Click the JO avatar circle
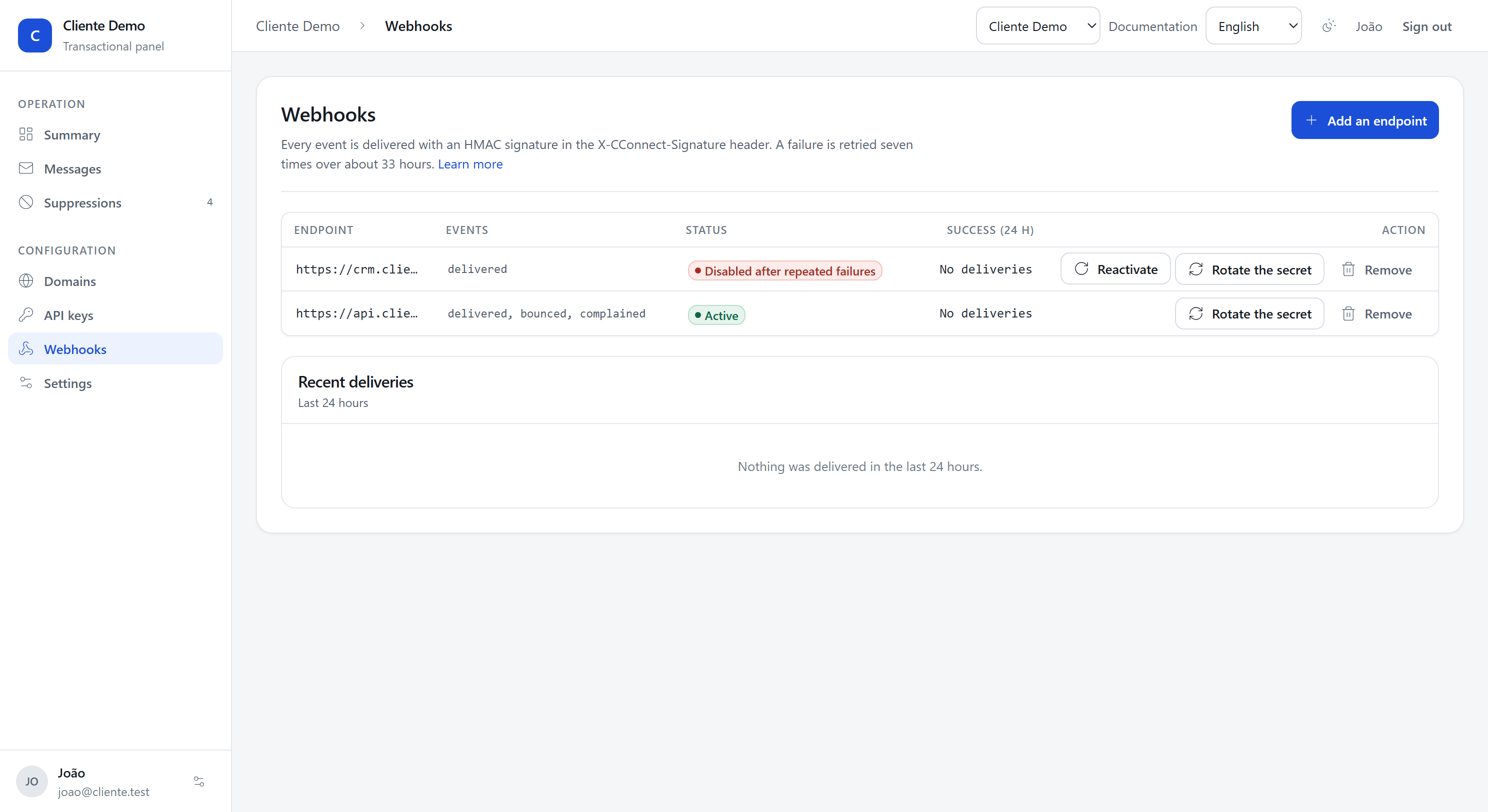The width and height of the screenshot is (1488, 812). (x=32, y=781)
